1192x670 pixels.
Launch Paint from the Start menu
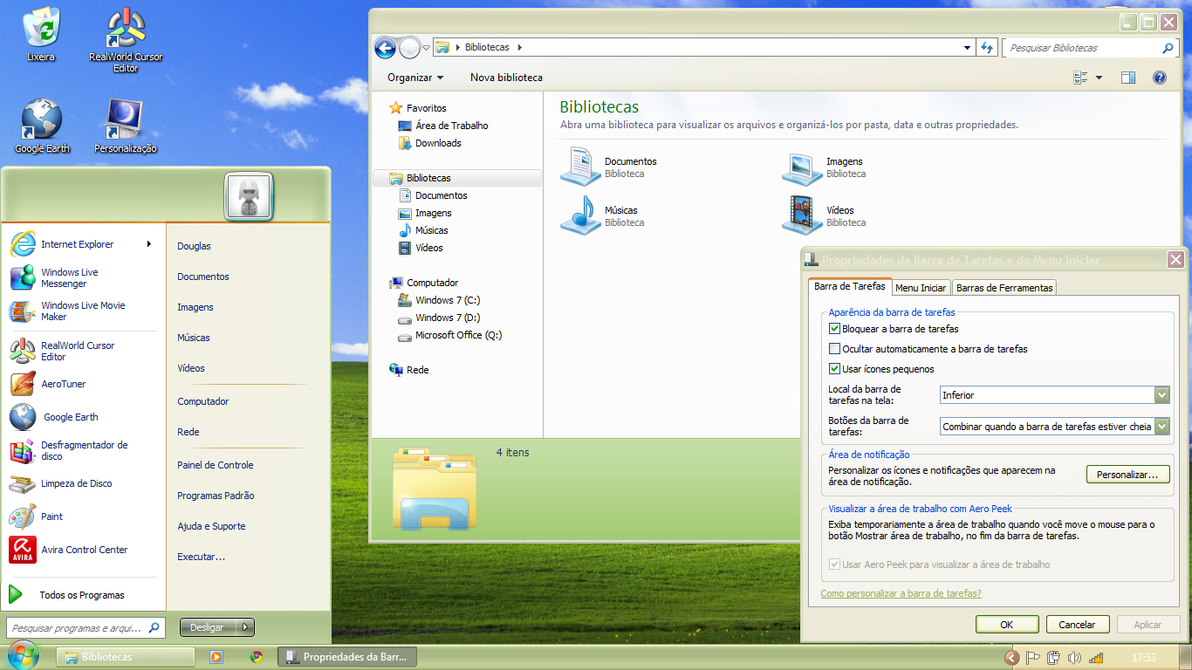coord(51,517)
